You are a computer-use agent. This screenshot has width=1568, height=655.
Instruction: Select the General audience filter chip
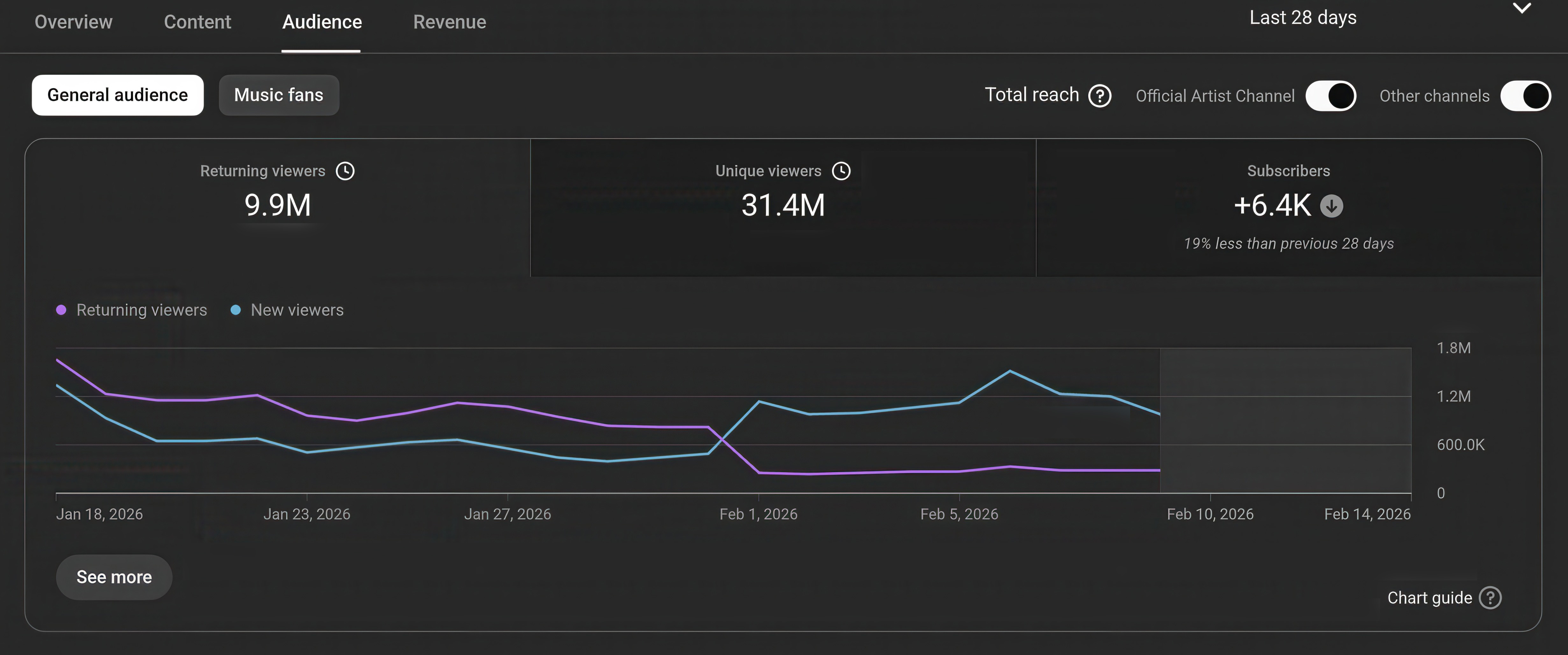[118, 95]
